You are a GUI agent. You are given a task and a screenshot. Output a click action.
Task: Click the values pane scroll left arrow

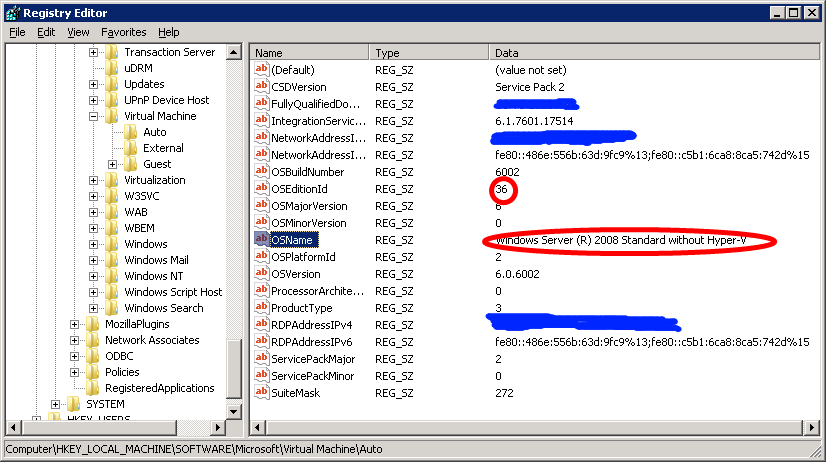point(257,427)
